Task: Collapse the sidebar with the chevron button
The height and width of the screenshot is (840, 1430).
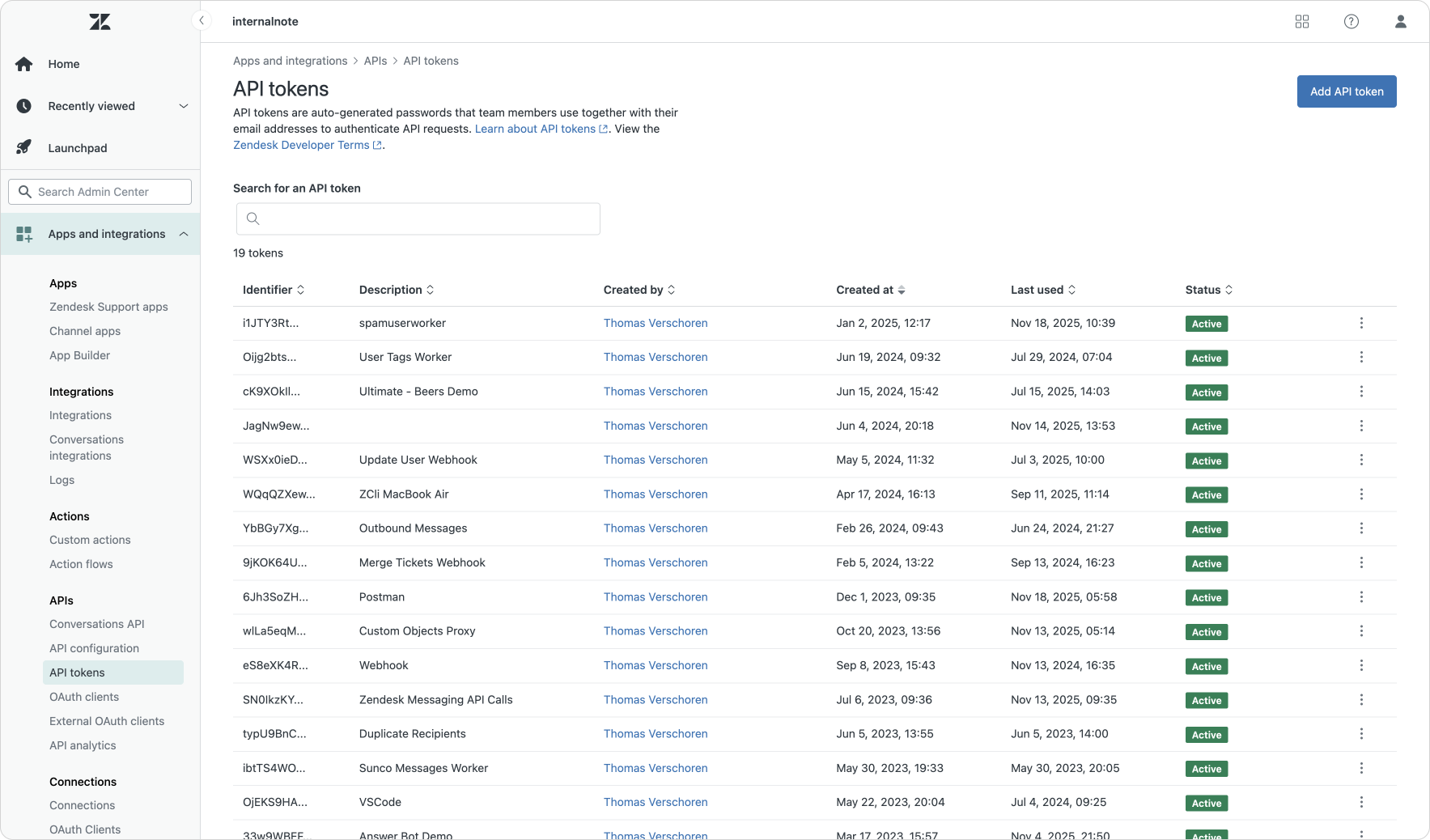Action: (202, 21)
